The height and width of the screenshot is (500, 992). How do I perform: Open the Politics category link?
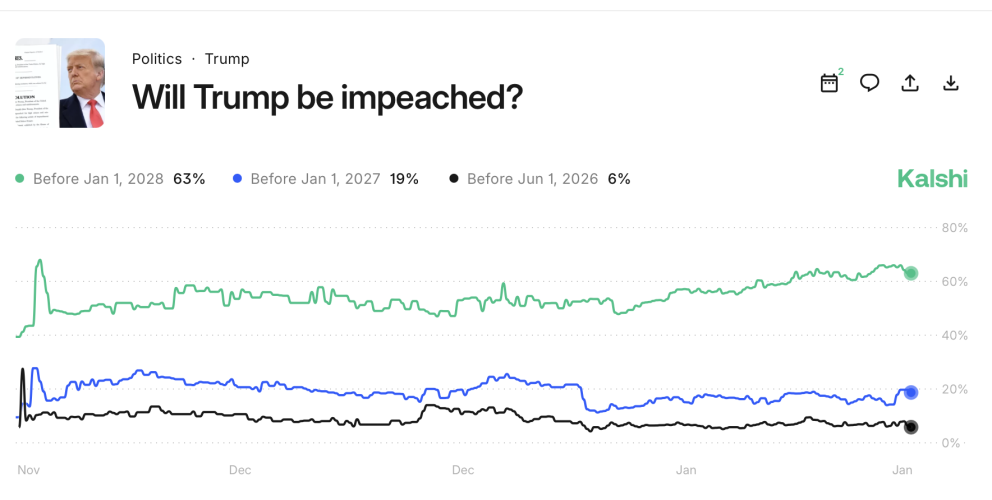tap(157, 59)
